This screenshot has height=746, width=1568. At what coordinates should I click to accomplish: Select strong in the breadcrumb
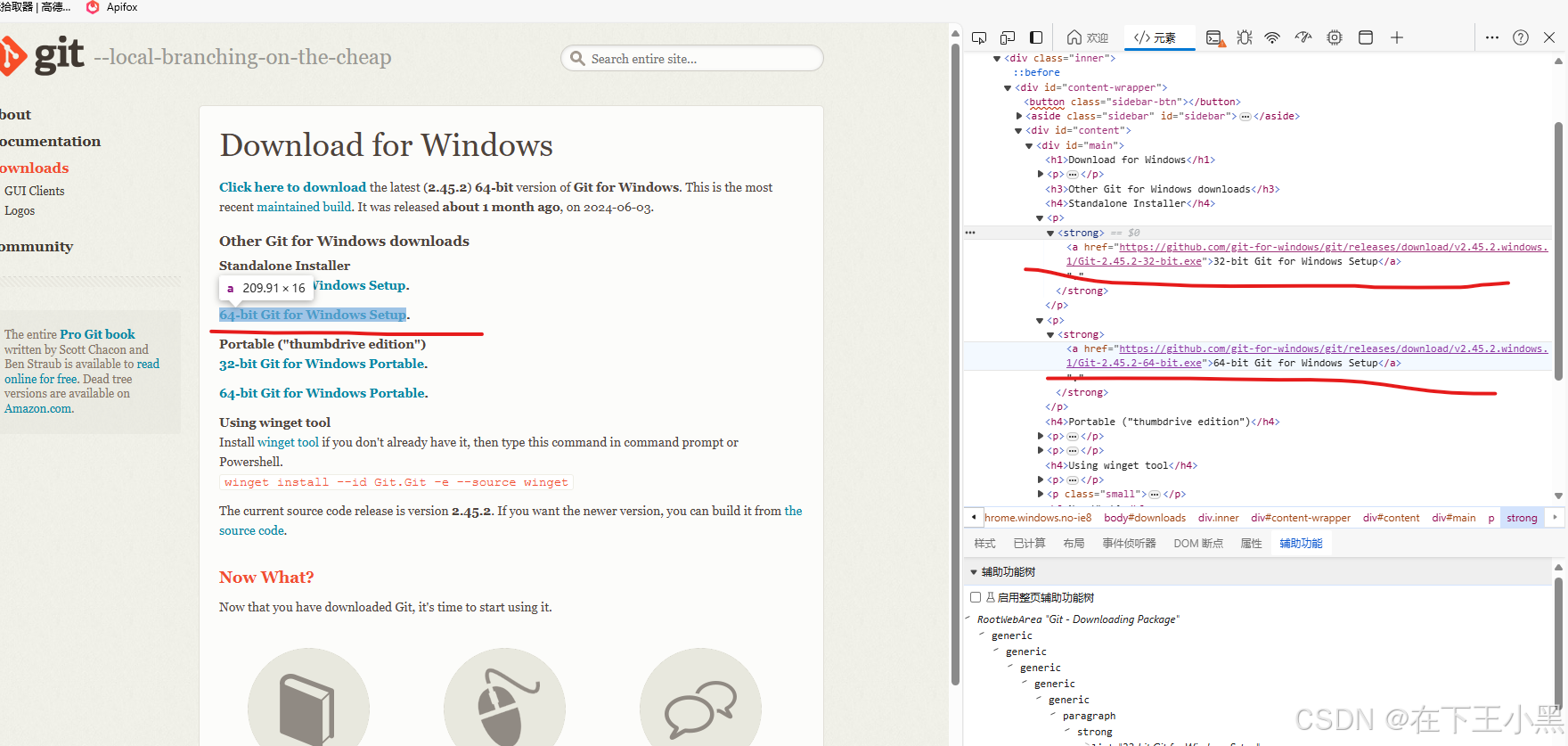1522,517
